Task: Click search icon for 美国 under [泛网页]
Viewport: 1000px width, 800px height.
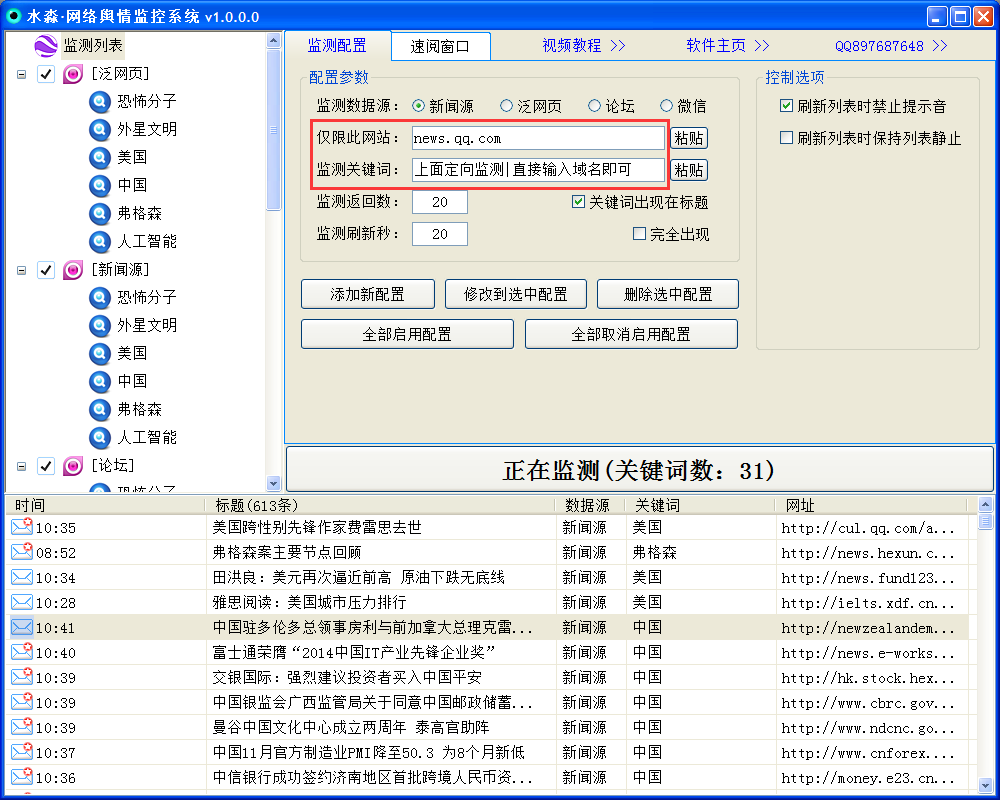Action: pos(99,158)
